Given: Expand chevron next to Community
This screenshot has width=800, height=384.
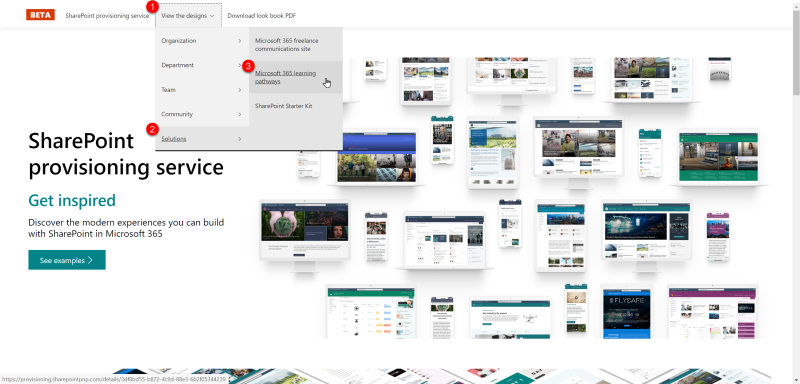Looking at the screenshot, I should (239, 114).
